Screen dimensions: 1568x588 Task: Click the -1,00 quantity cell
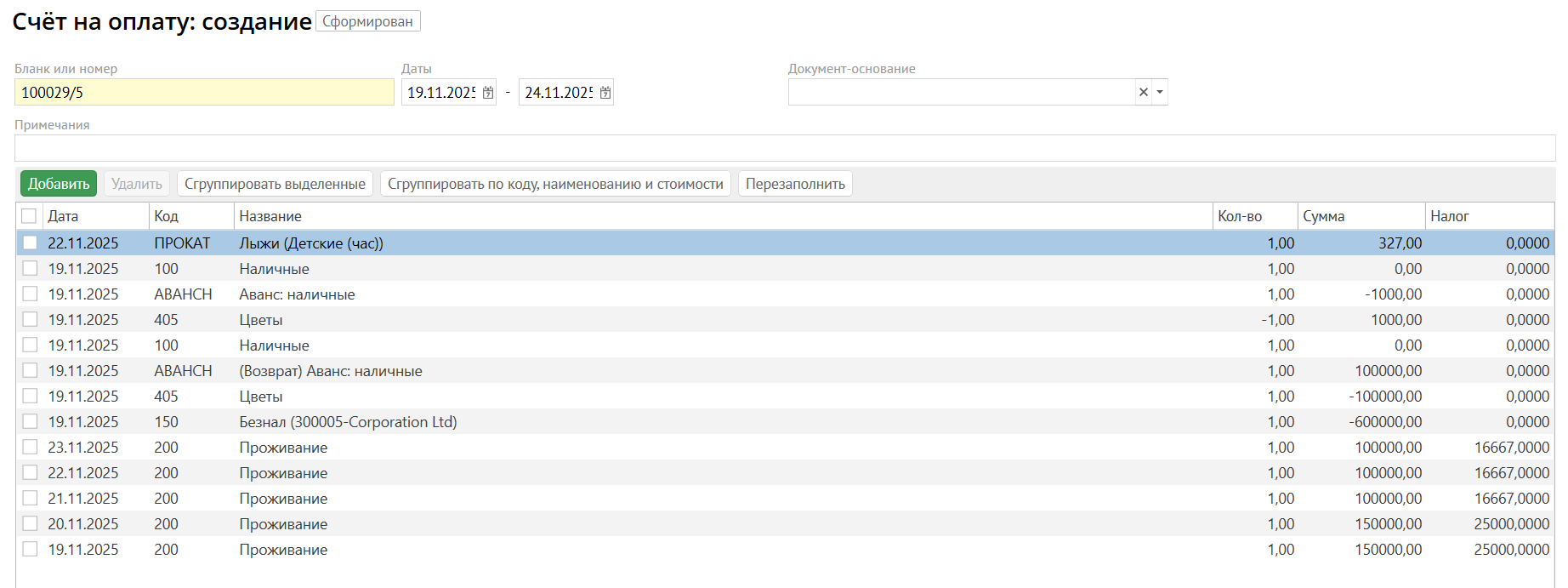[1255, 319]
